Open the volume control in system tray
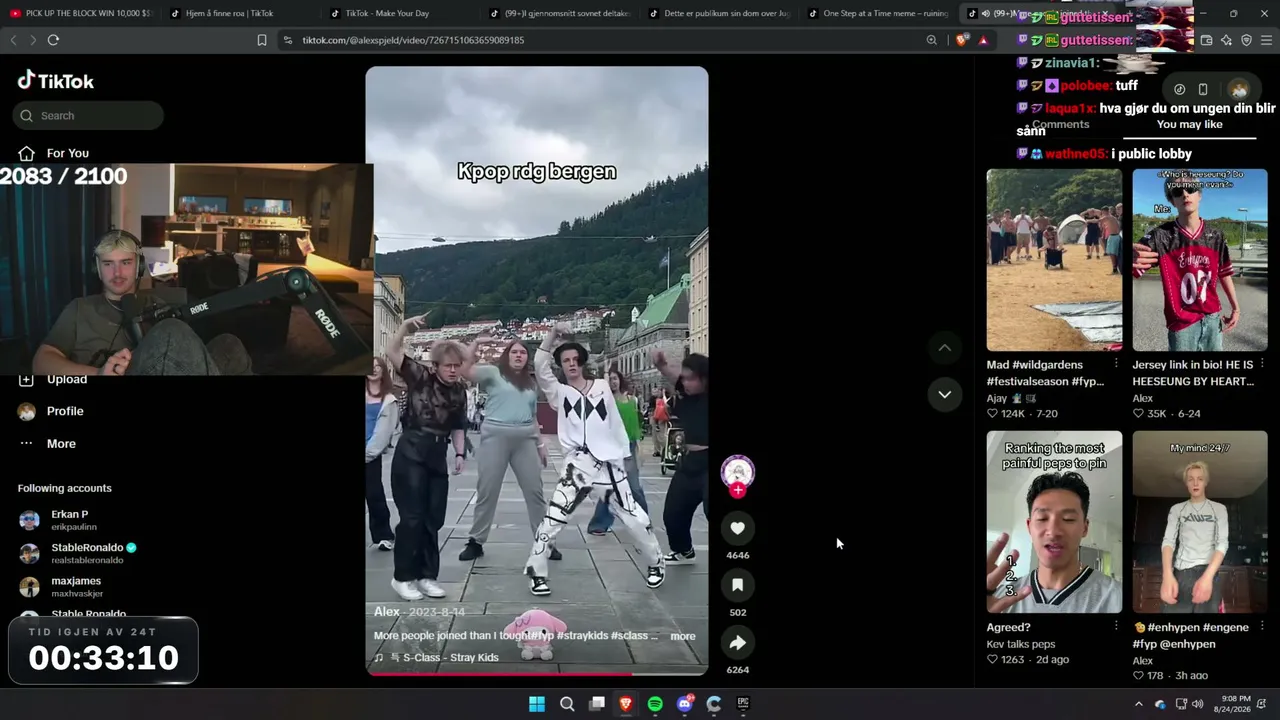This screenshot has height=720, width=1280. pos(1199,704)
